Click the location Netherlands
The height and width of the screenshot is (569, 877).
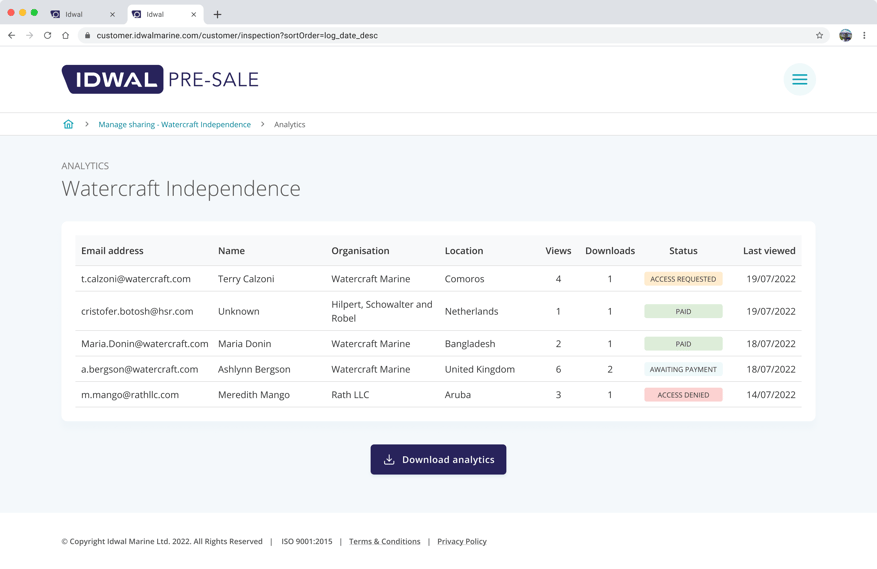click(x=471, y=311)
